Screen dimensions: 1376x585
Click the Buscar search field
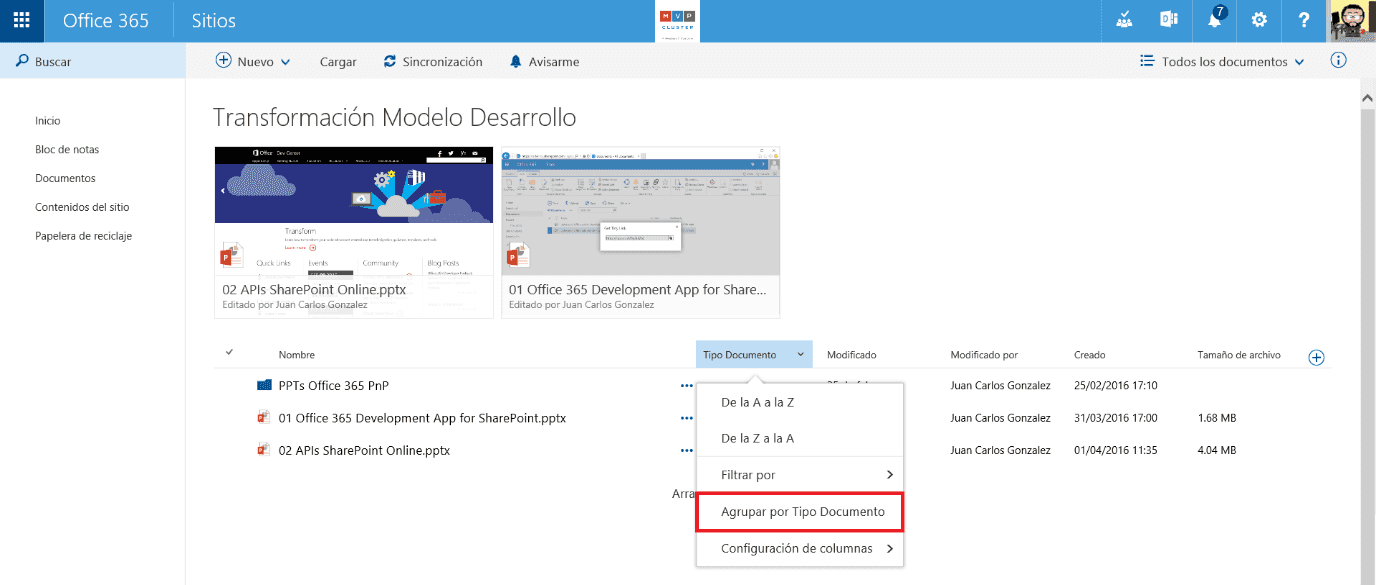click(92, 61)
